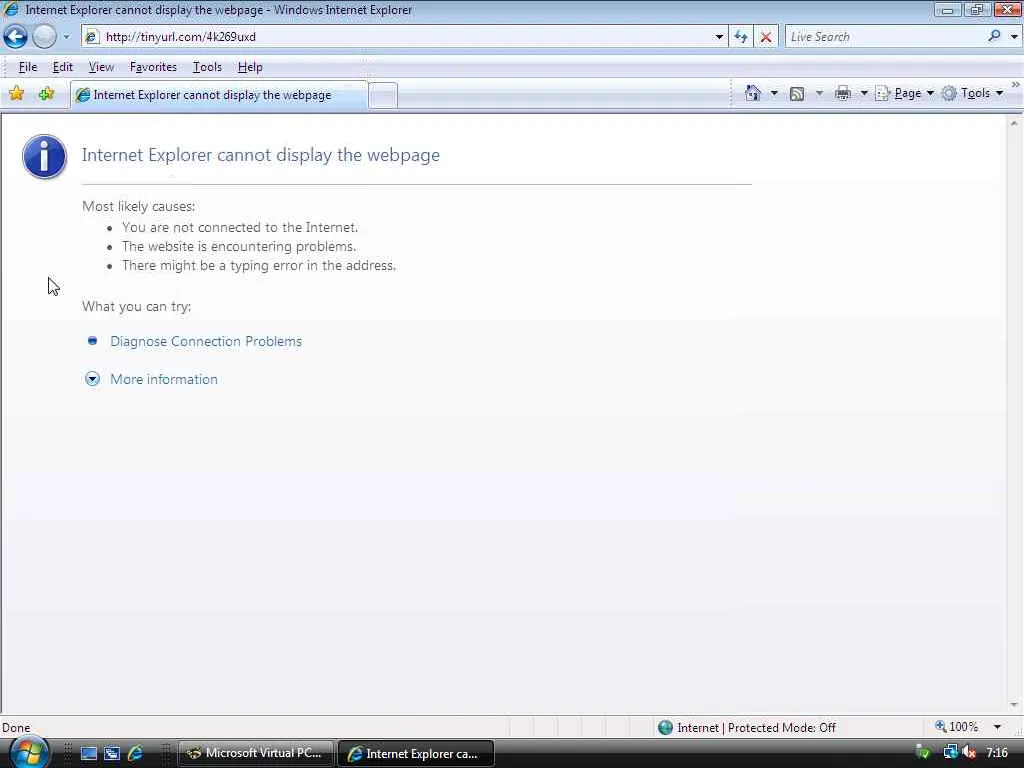Switch to Microsoft Virtual PC taskbar button

pyautogui.click(x=255, y=753)
